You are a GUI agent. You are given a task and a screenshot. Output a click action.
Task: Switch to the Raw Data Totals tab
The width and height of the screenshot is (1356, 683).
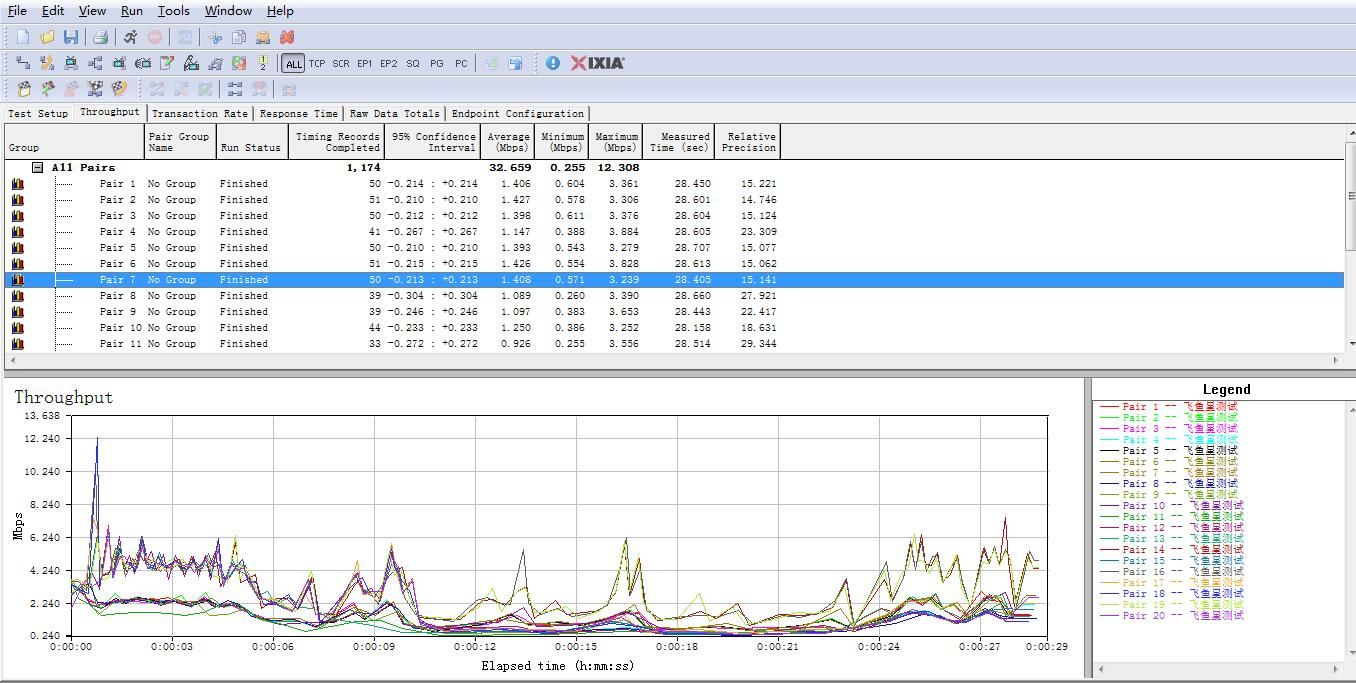(x=395, y=114)
